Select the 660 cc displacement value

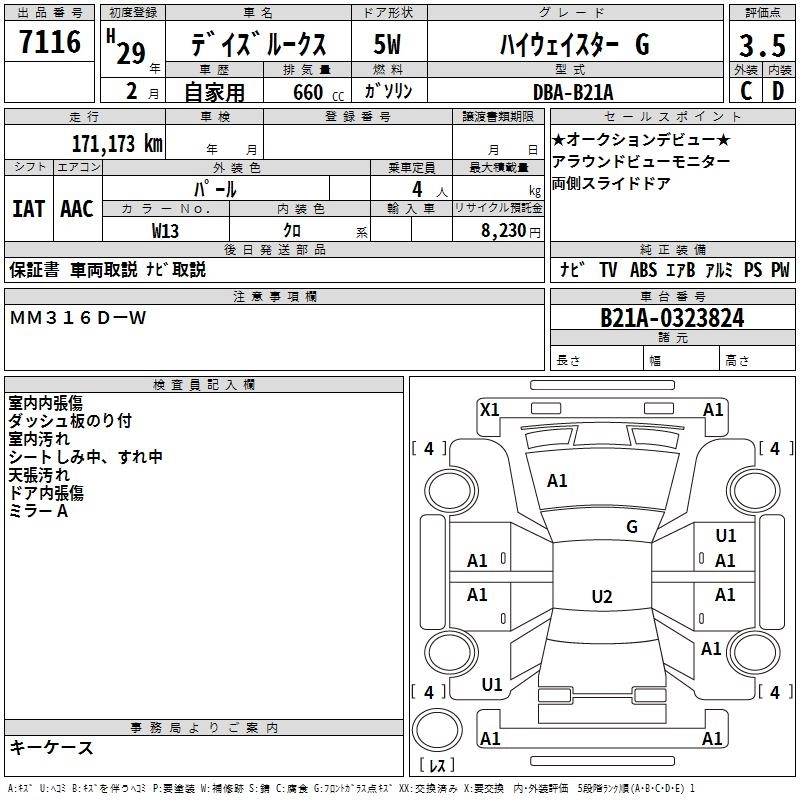coord(318,92)
